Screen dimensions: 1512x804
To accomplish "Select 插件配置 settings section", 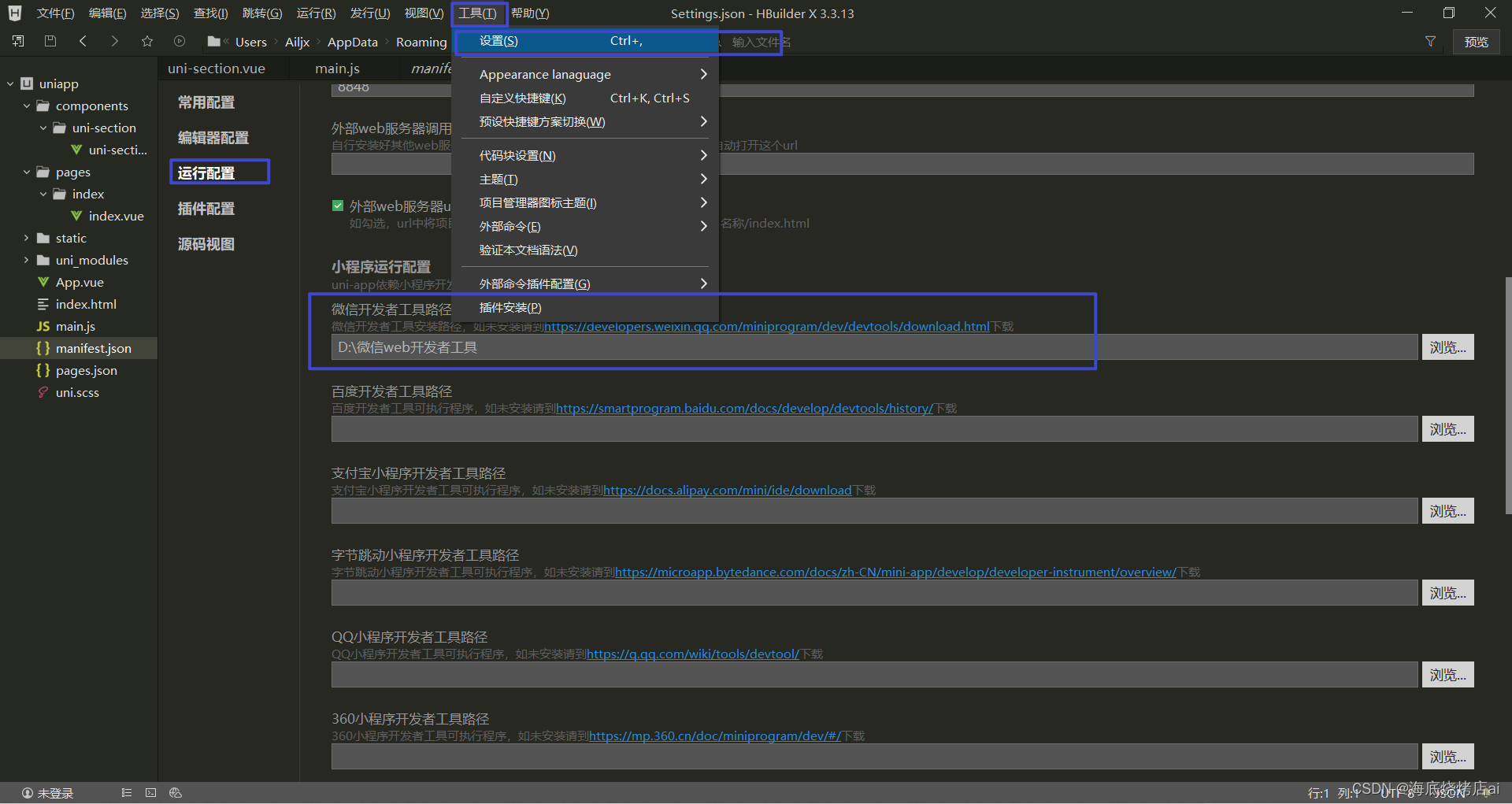I will pyautogui.click(x=206, y=209).
